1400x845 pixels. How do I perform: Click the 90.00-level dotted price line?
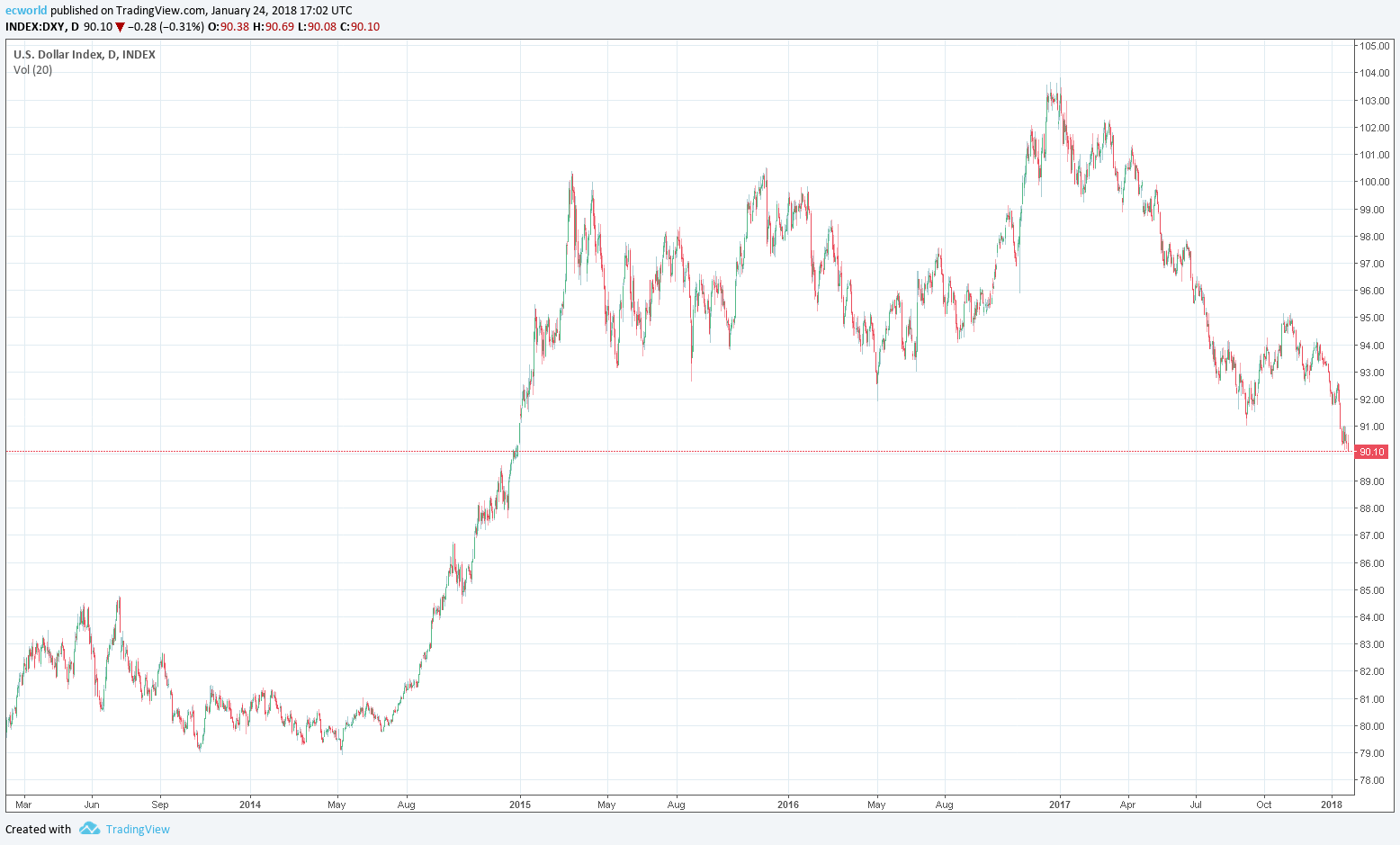679,451
